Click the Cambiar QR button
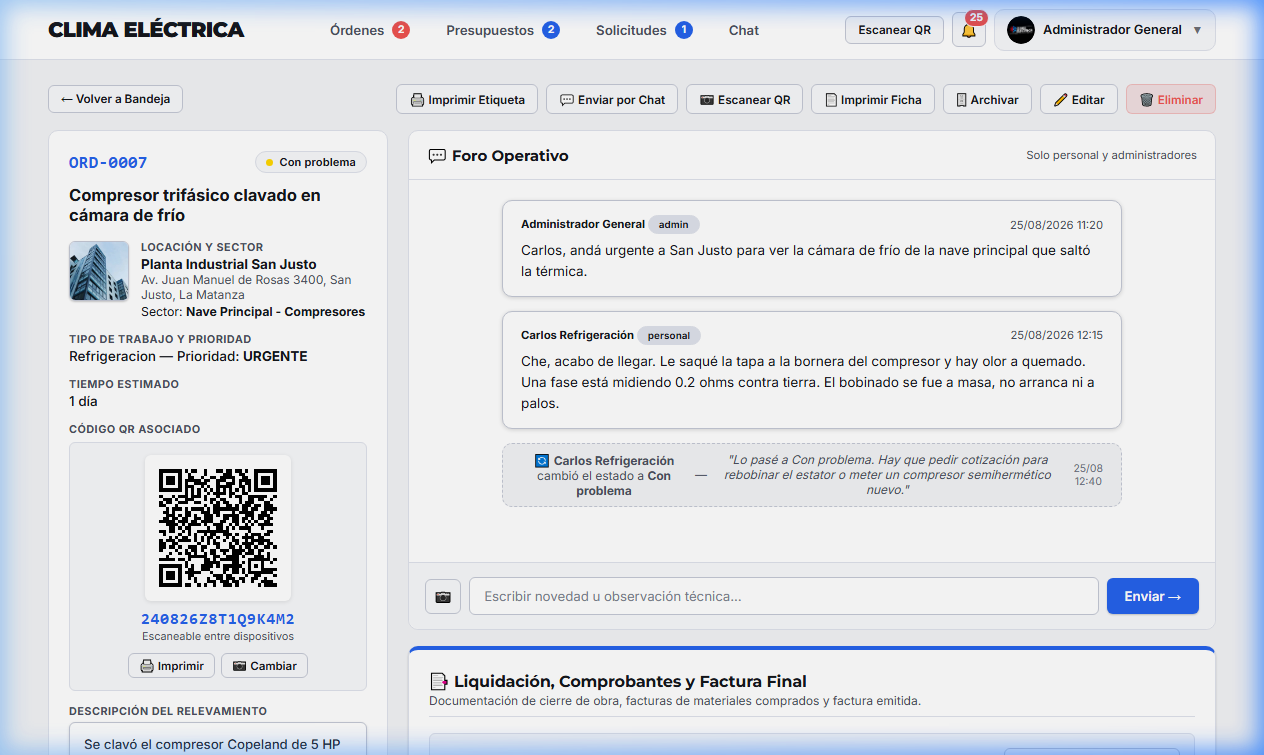Image resolution: width=1264 pixels, height=755 pixels. pos(264,666)
